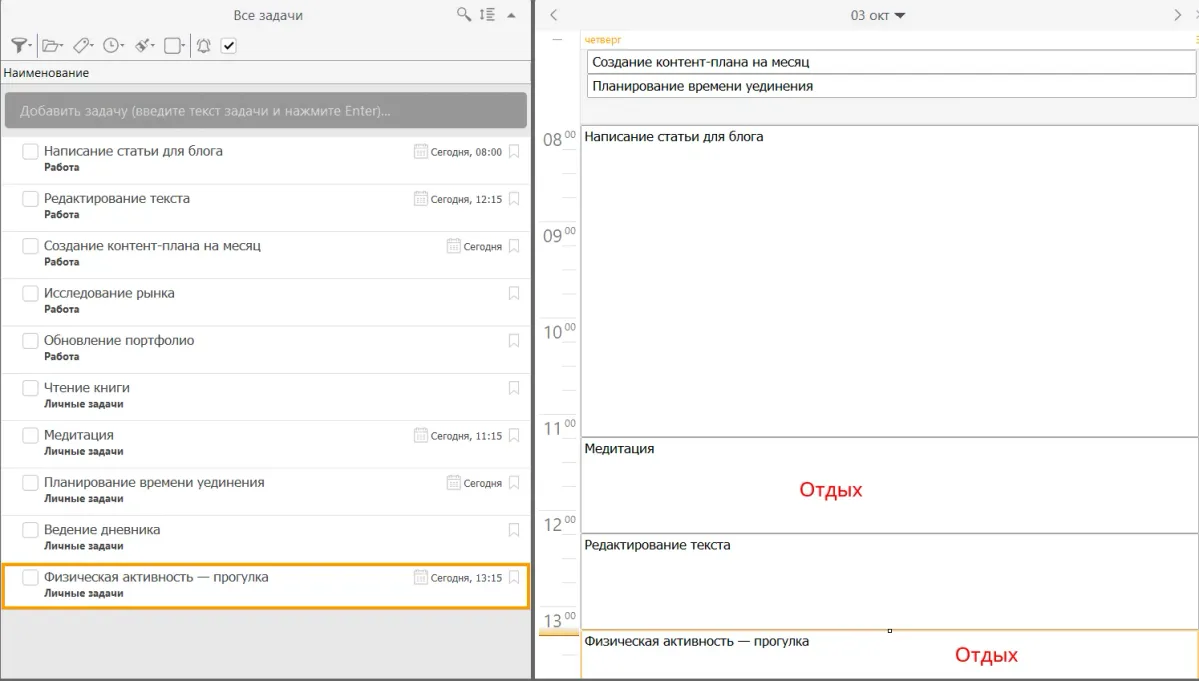Viewport: 1199px width, 681px height.
Task: Select Редактирование текста event in the calendar
Action: click(888, 580)
